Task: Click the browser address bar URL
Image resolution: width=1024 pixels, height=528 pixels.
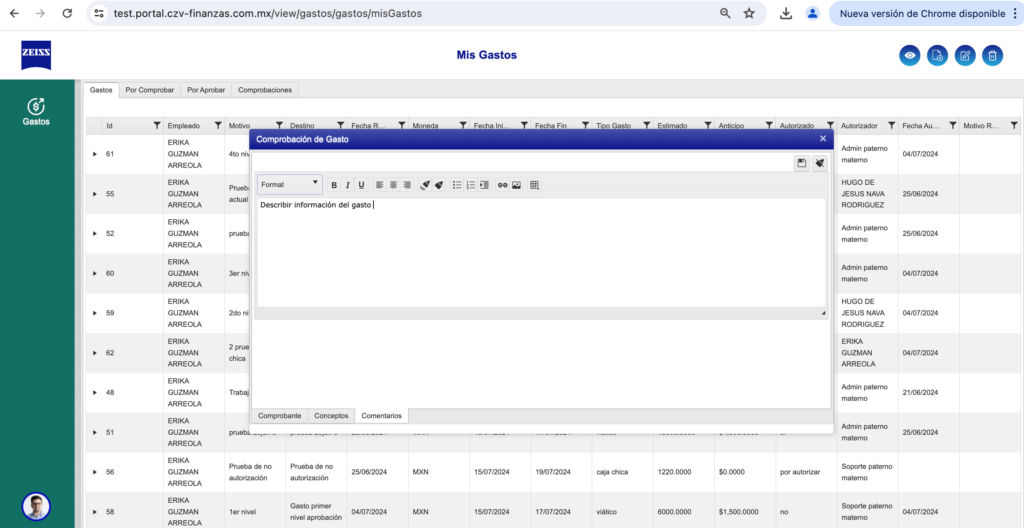Action: (x=267, y=13)
